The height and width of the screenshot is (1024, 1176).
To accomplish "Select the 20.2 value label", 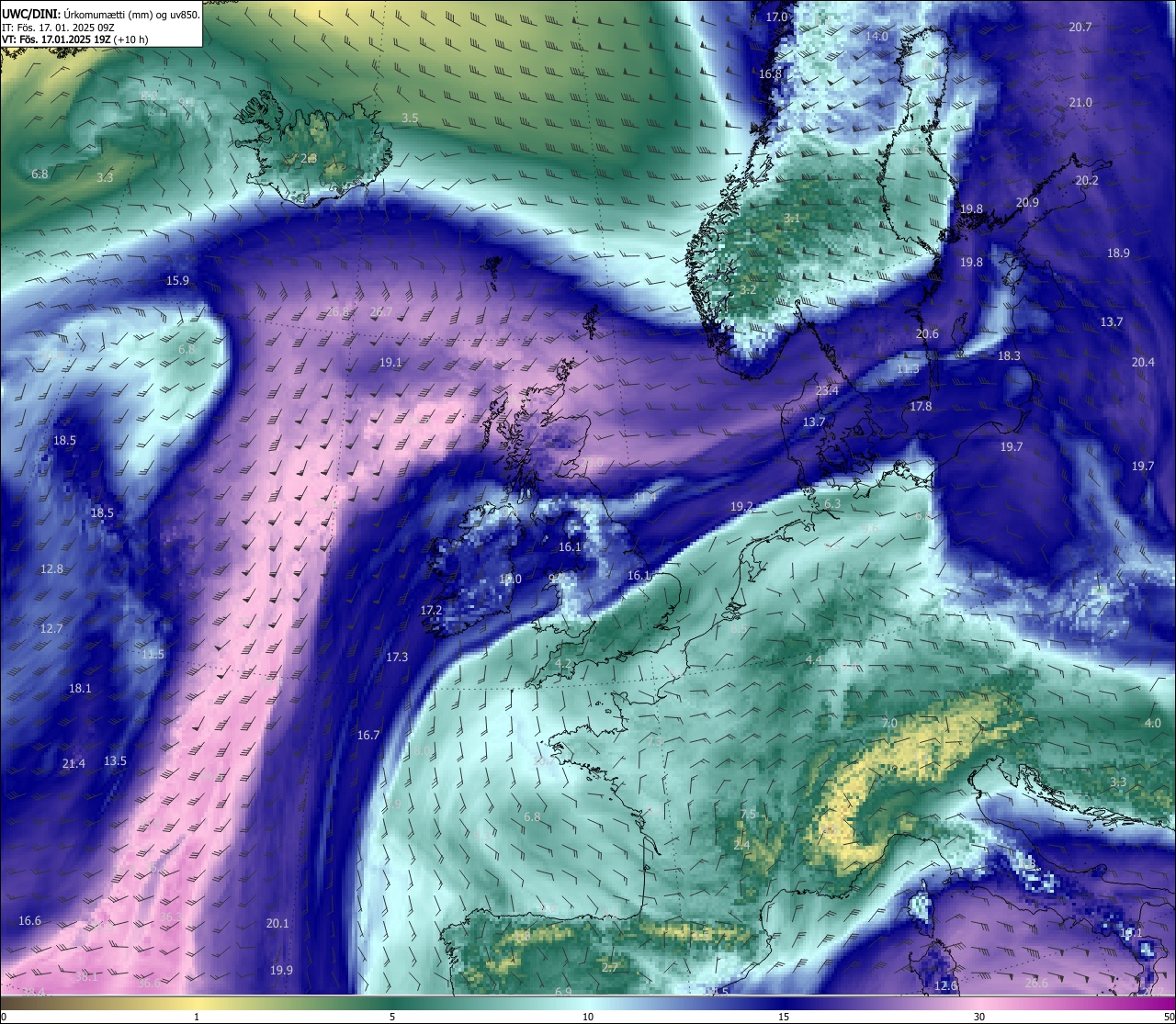I will (x=1087, y=180).
